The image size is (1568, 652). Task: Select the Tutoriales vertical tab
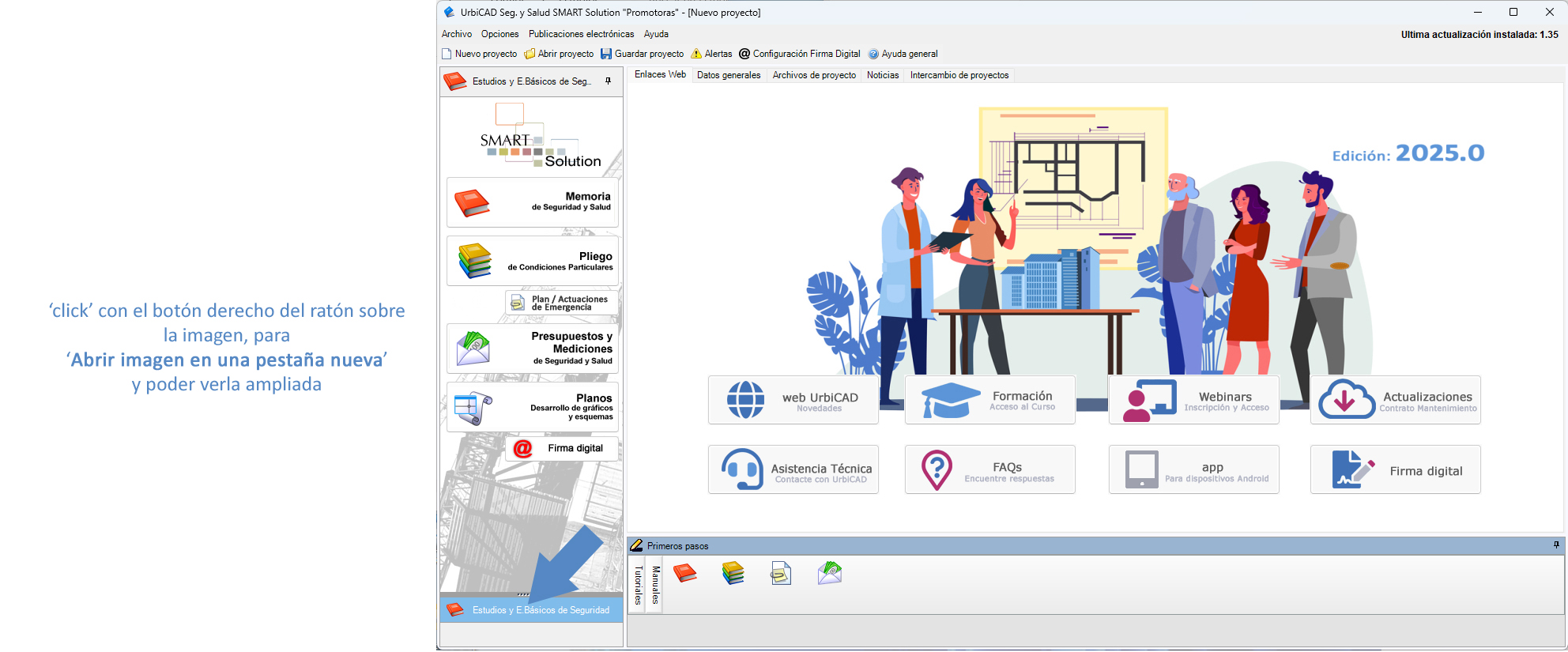point(639,586)
